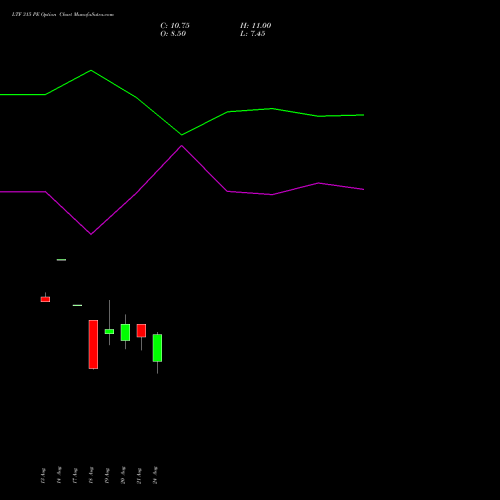Click the 17 Aug date label
This screenshot has width=500, height=500.
(75, 475)
